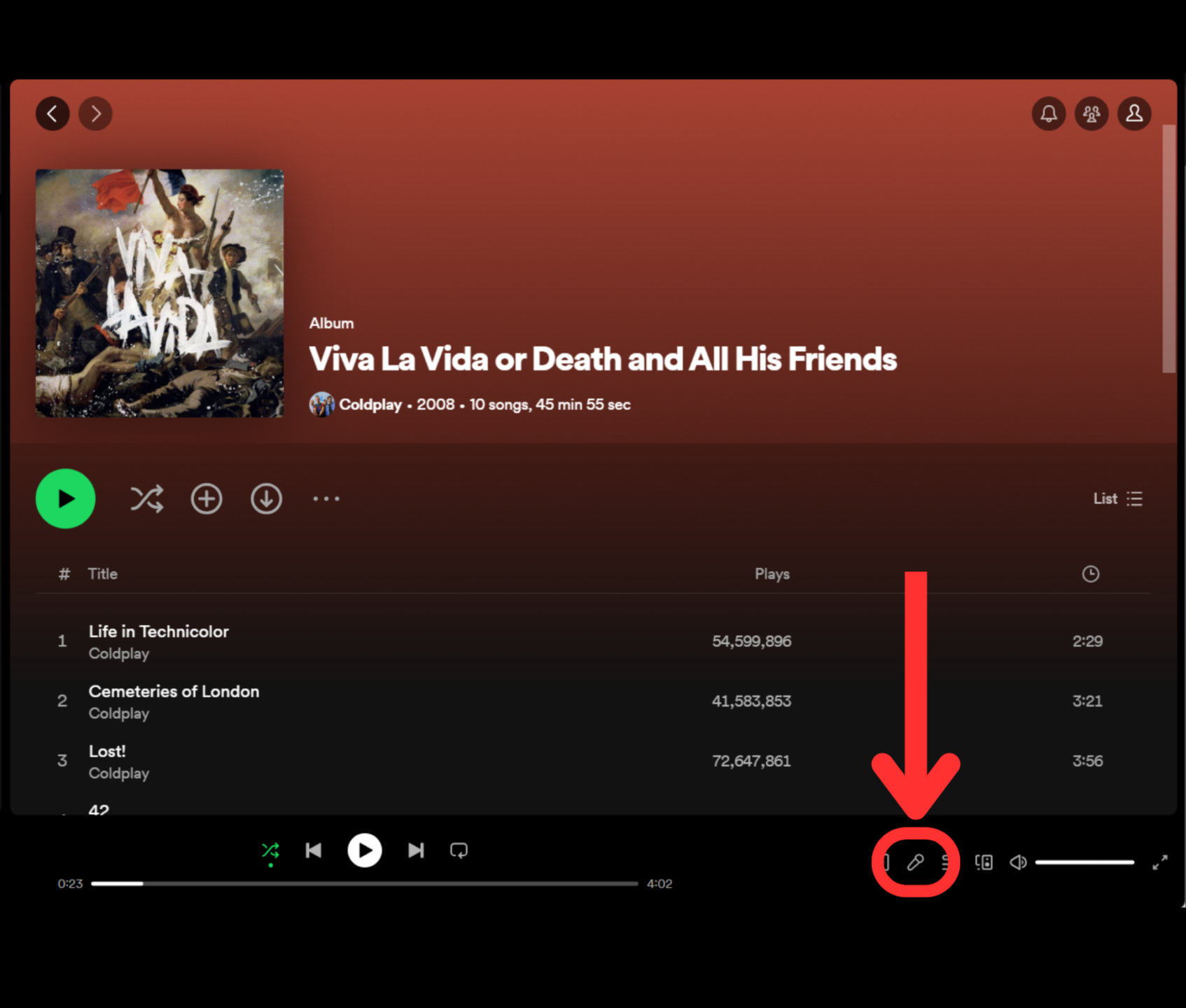Click the Connect to a device icon
This screenshot has width=1186, height=1008.
(984, 862)
